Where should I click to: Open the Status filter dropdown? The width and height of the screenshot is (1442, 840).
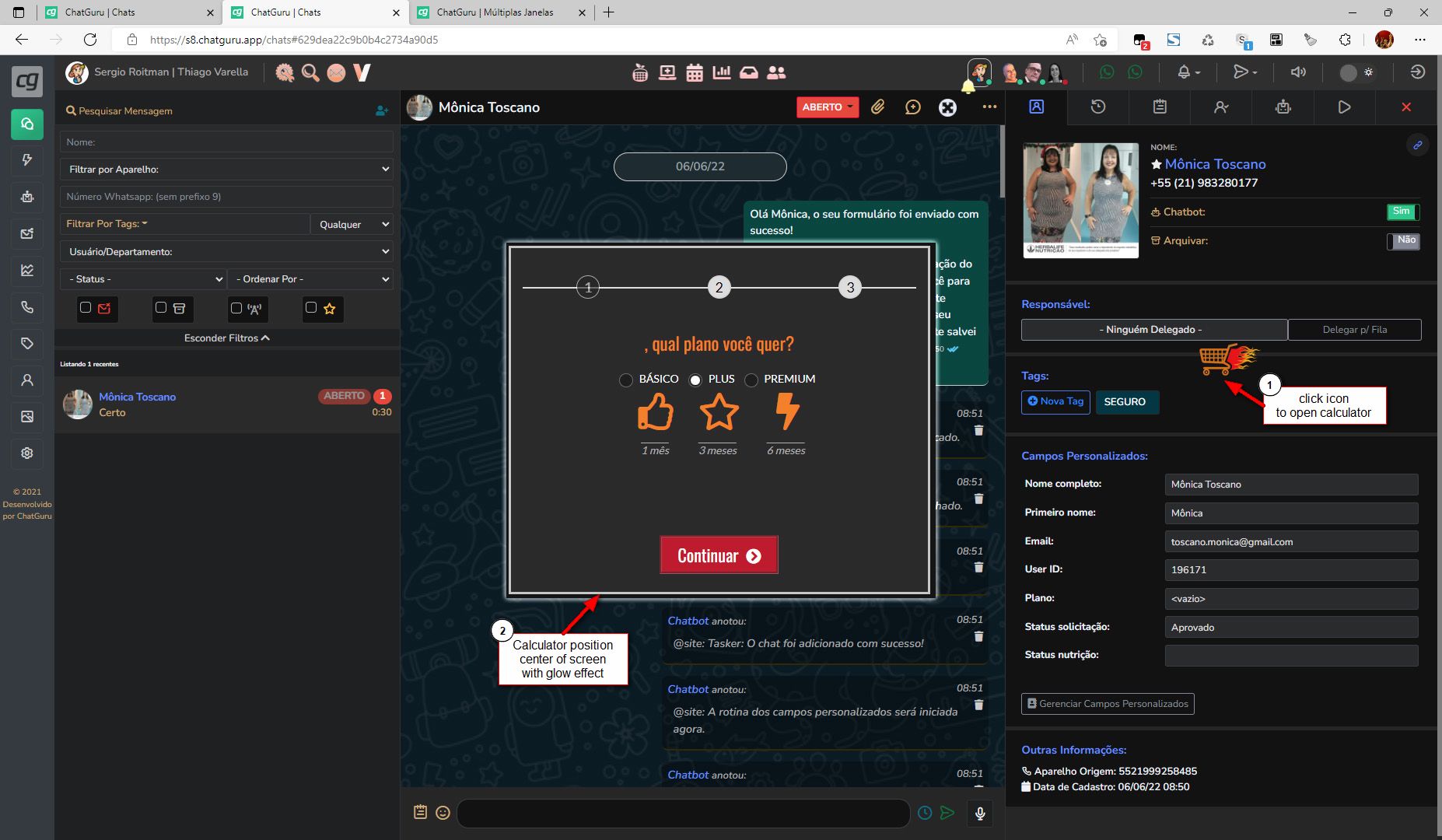tap(143, 279)
